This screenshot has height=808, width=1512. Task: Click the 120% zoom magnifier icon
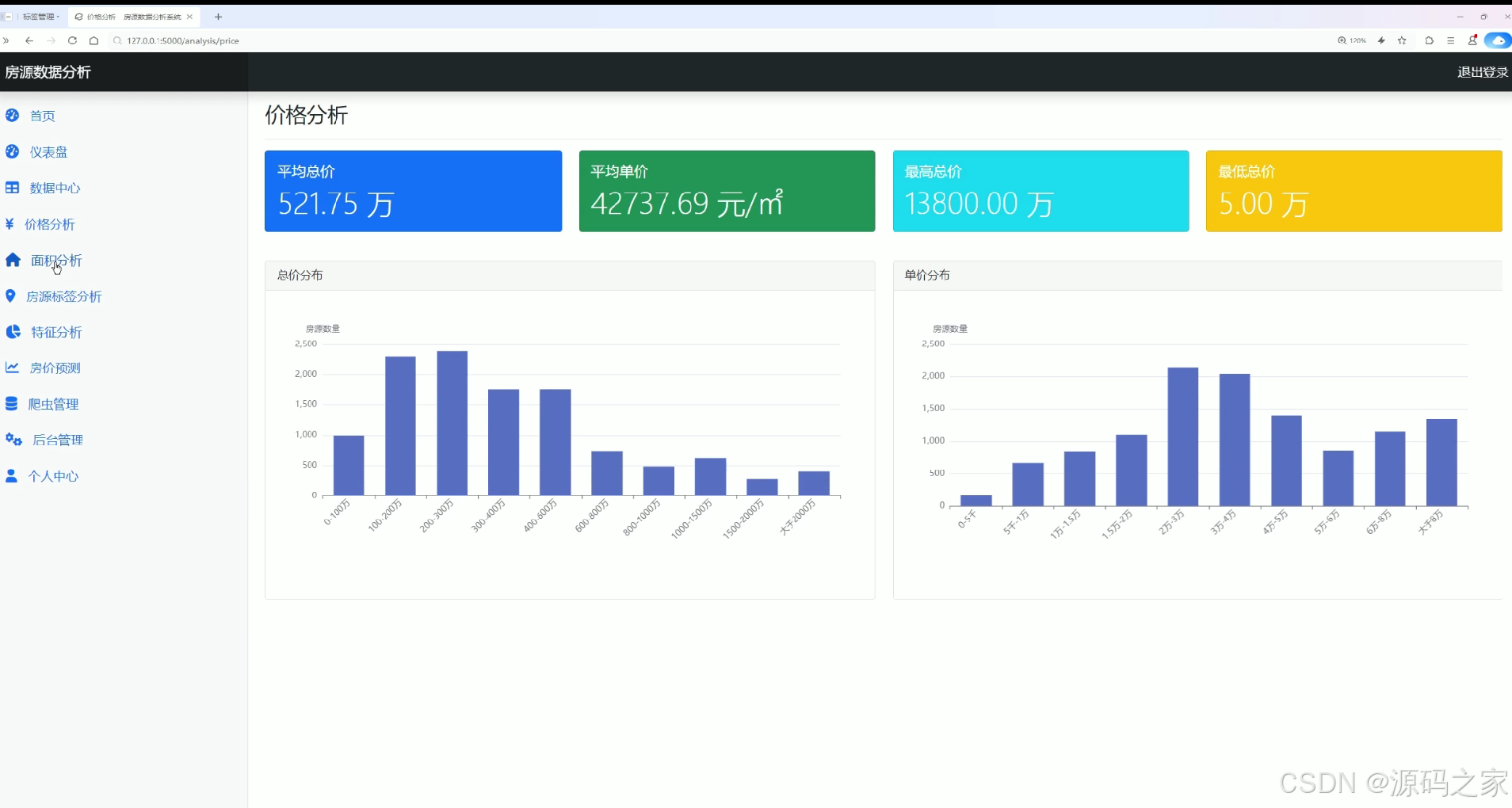click(1342, 40)
